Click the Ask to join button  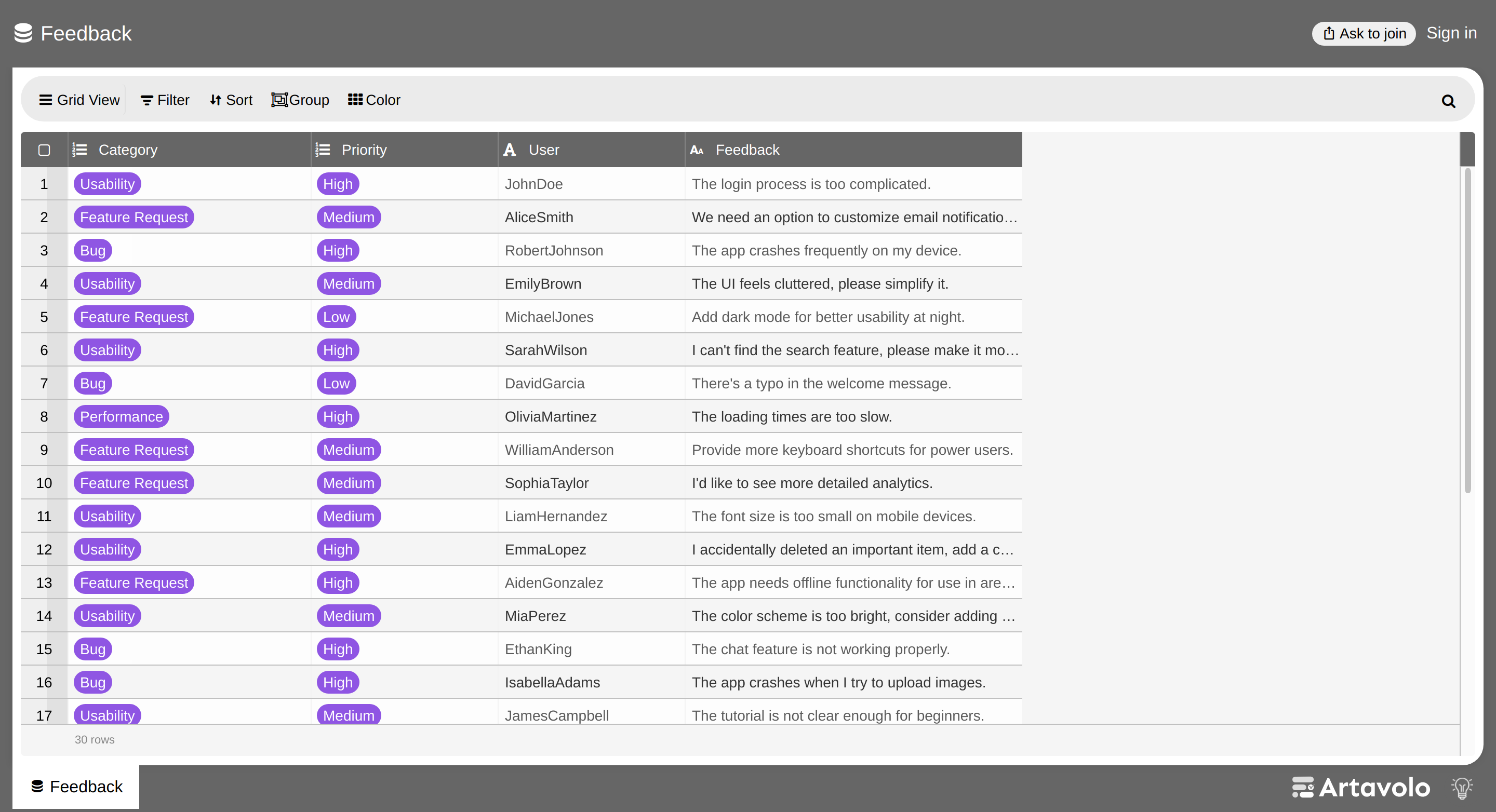[x=1364, y=34]
